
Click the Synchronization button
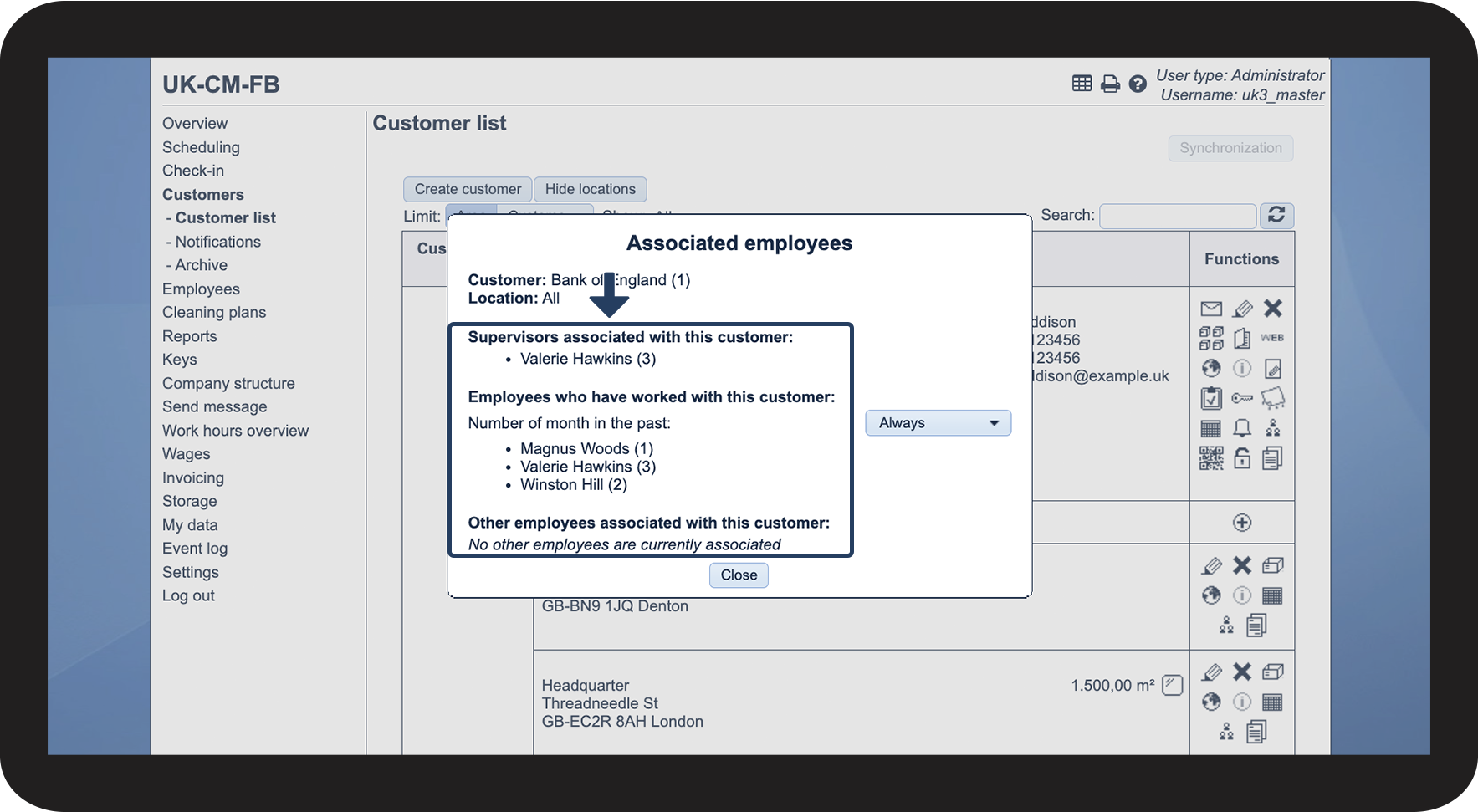pos(1230,148)
